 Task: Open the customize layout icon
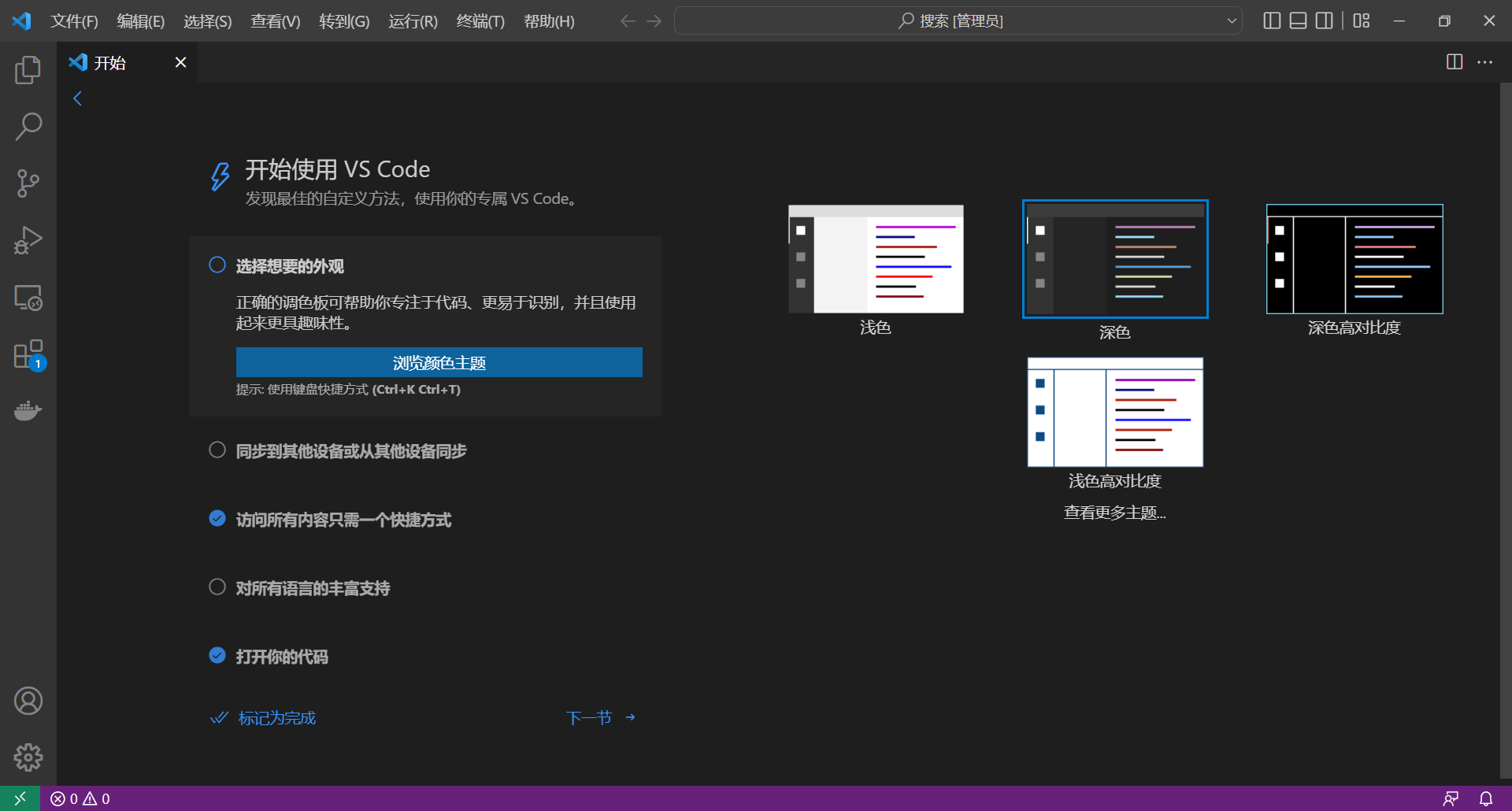click(x=1362, y=20)
